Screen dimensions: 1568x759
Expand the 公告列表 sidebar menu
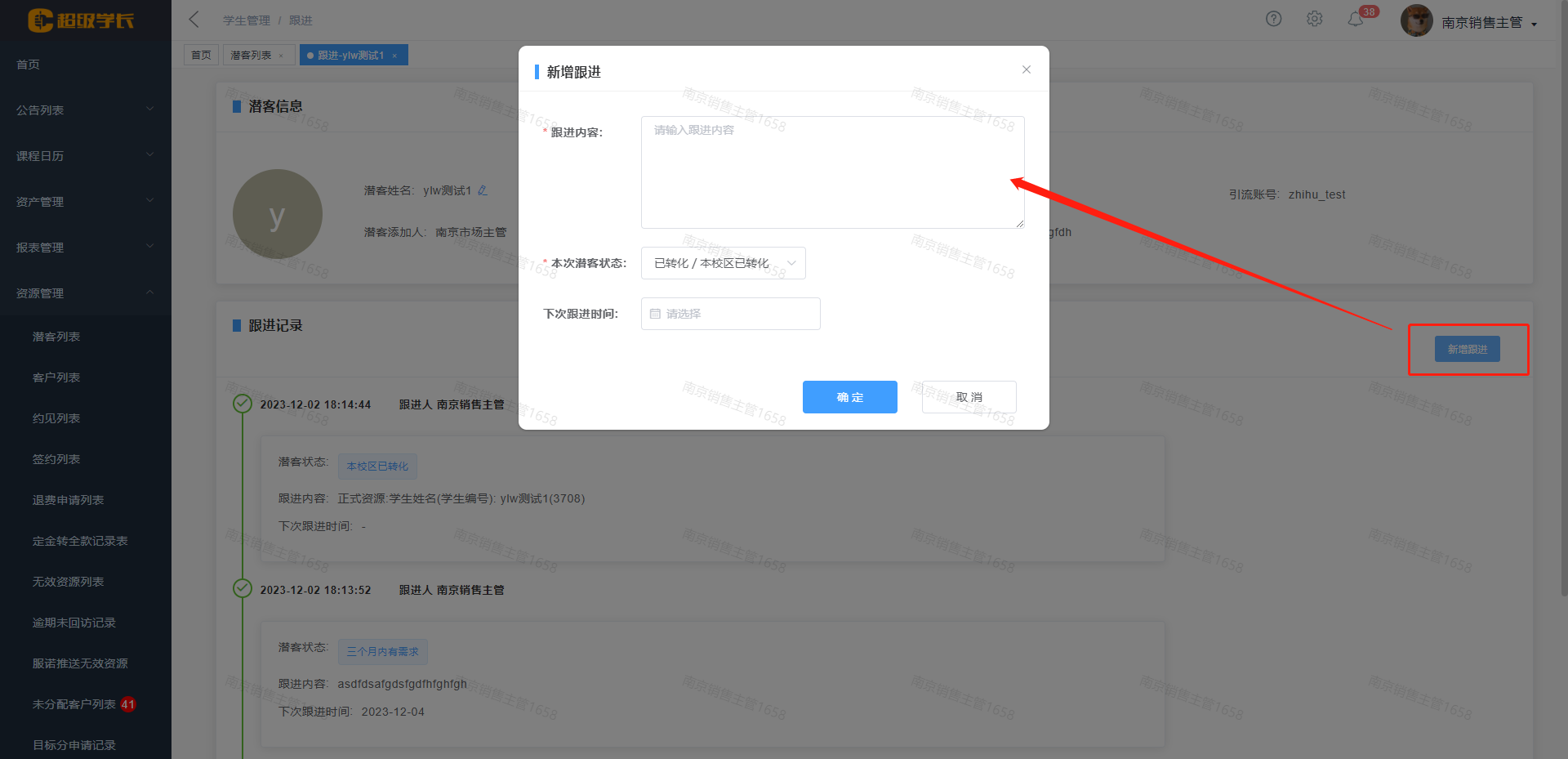point(85,109)
